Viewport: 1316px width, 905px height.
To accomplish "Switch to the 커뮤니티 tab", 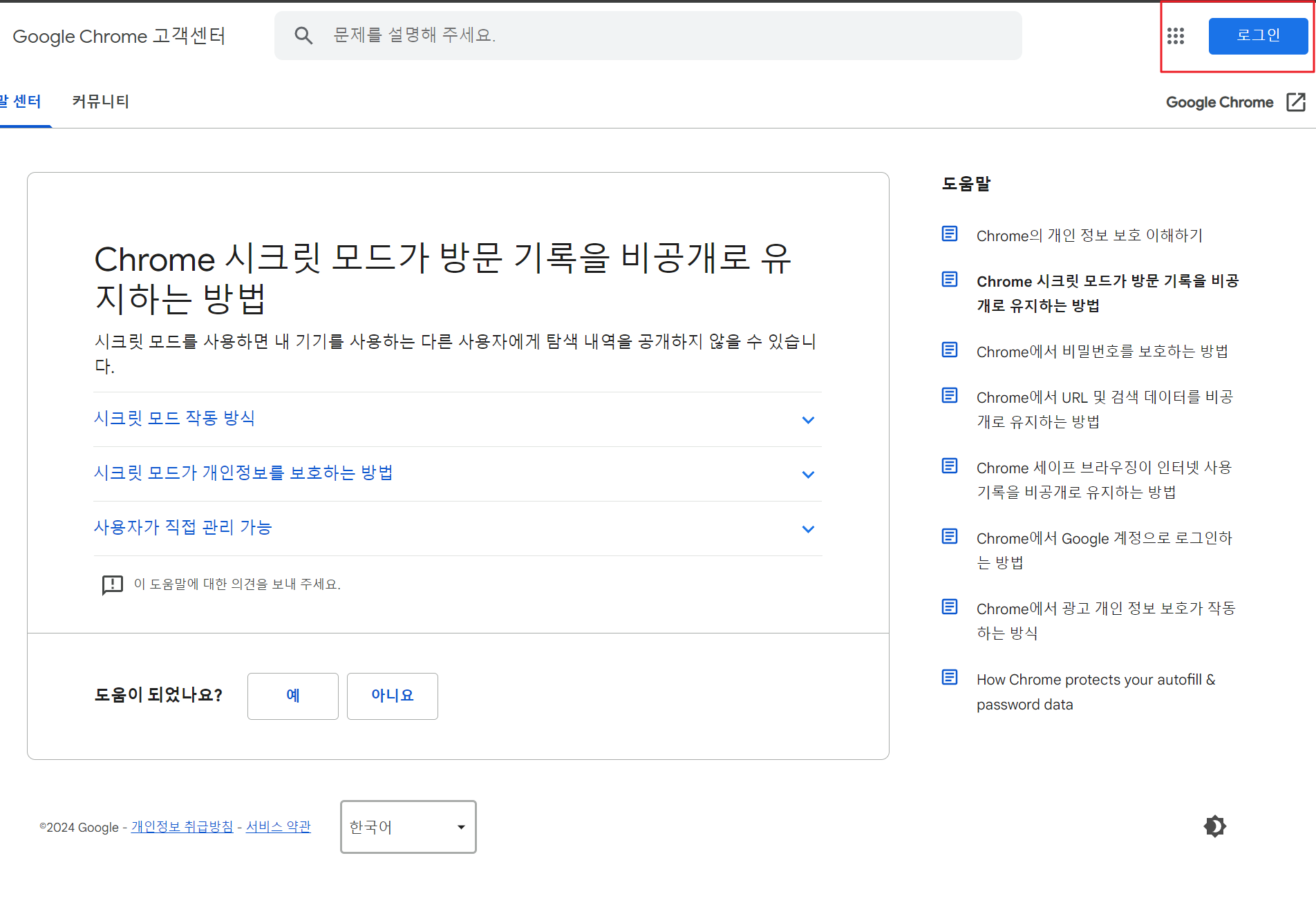I will click(100, 102).
